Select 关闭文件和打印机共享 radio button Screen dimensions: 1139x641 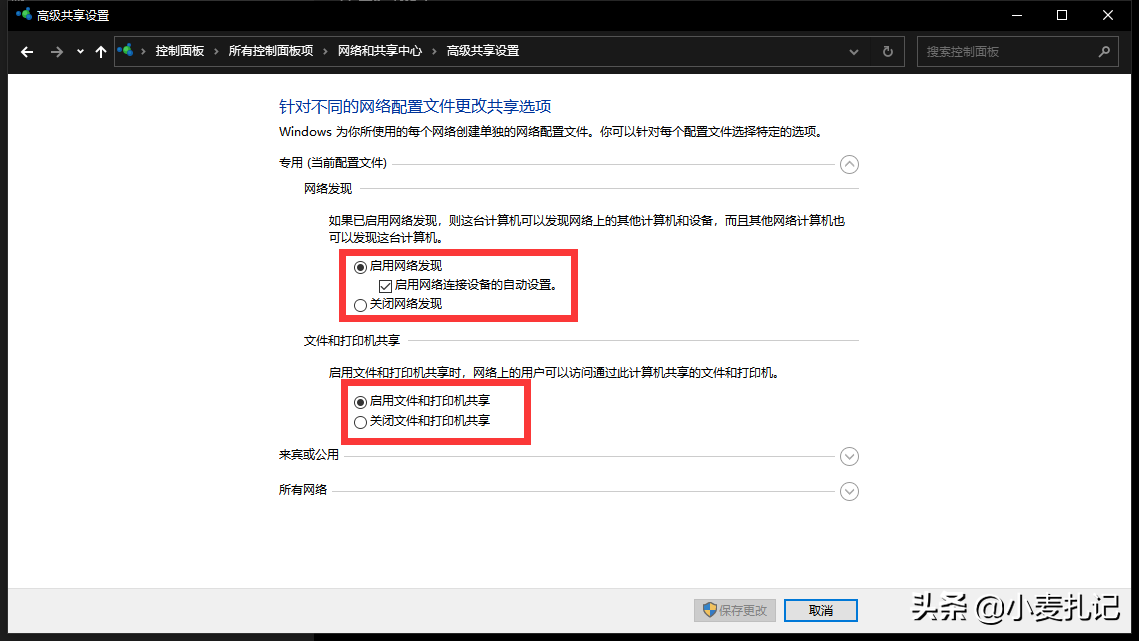coord(360,422)
